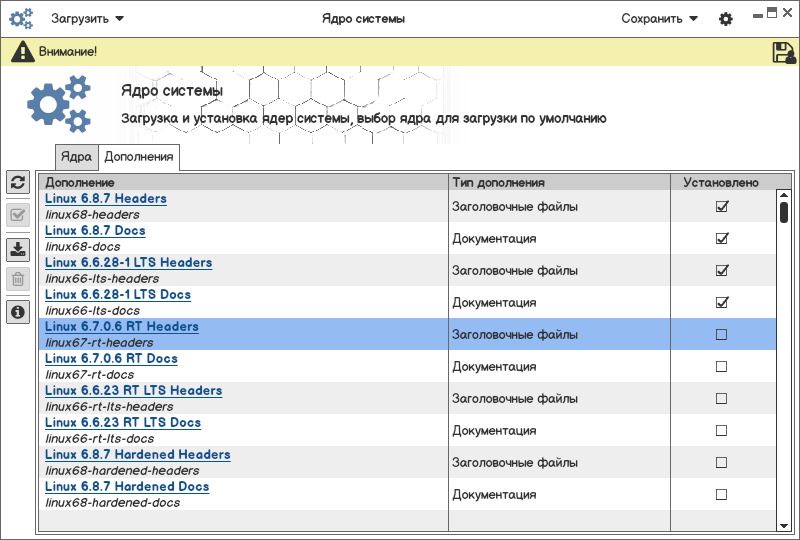Click the trash delete icon in sidebar
800x540 pixels.
[x=18, y=280]
